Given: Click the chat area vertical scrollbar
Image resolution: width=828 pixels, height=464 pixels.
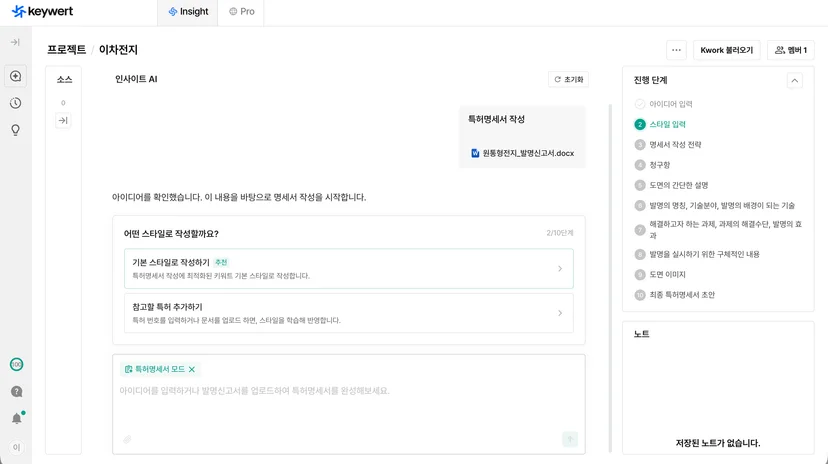Looking at the screenshot, I should click(x=610, y=278).
